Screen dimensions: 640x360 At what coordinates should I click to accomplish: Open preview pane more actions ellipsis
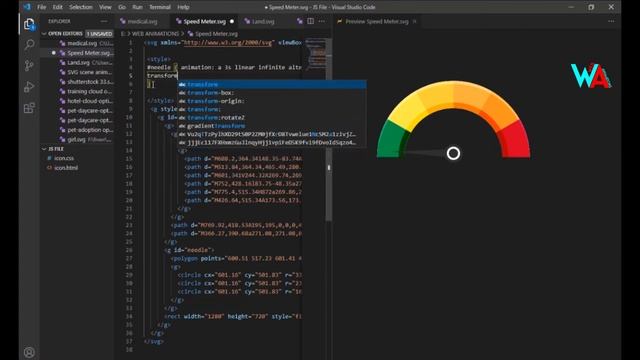coord(611,21)
